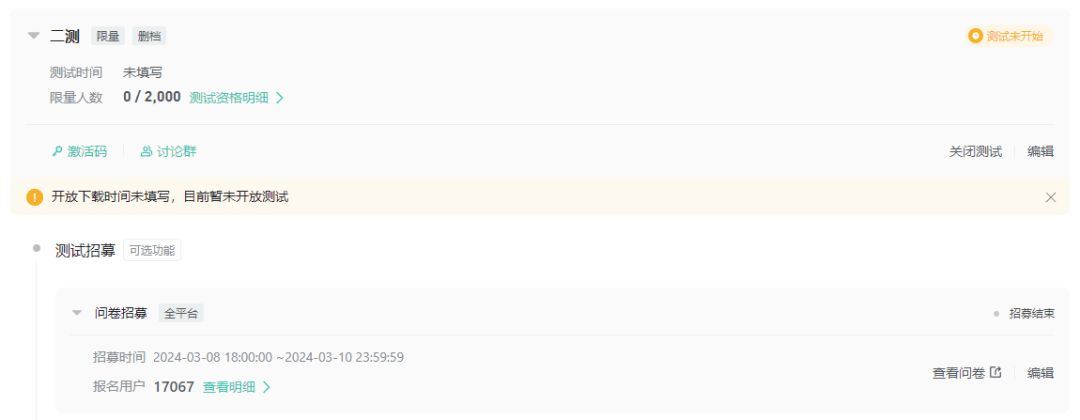Collapse the 问卷招募 panel triangle
This screenshot has width=1080, height=420.
[77, 313]
